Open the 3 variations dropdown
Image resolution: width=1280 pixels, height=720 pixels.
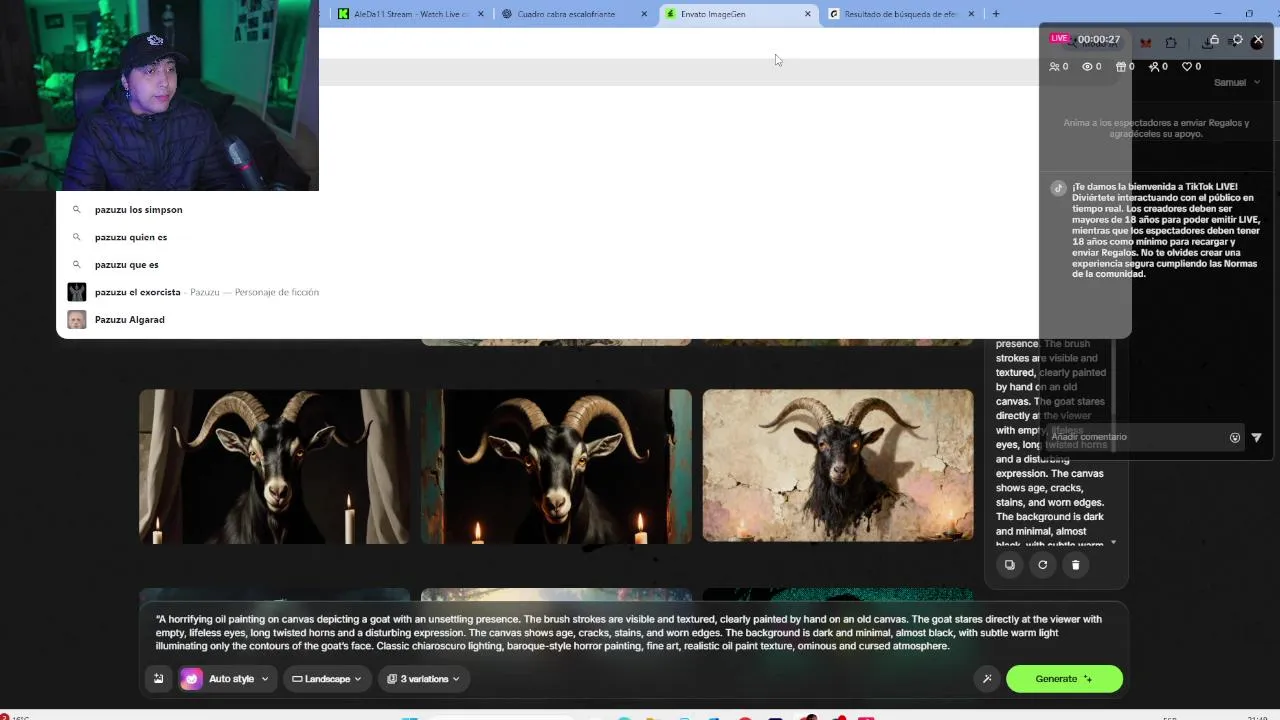(x=423, y=679)
